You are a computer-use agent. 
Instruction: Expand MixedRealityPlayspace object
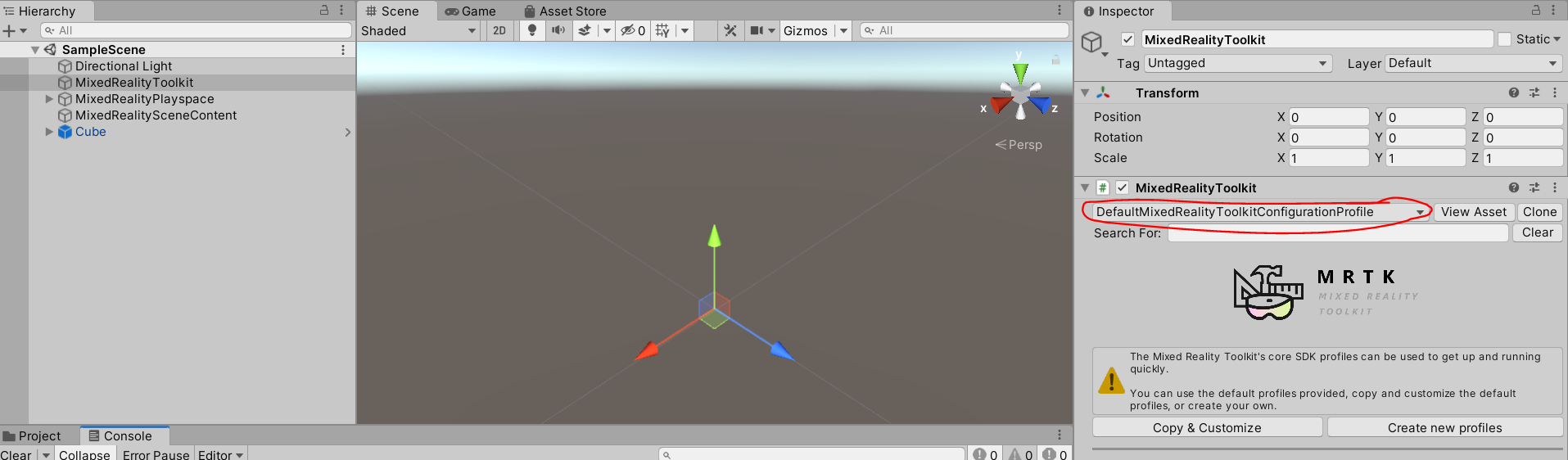(49, 99)
